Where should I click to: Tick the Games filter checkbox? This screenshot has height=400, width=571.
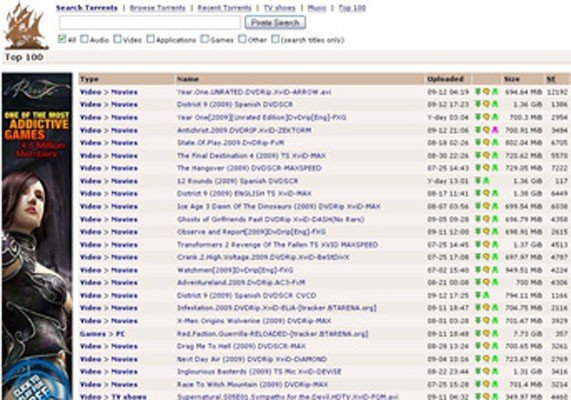pyautogui.click(x=205, y=39)
